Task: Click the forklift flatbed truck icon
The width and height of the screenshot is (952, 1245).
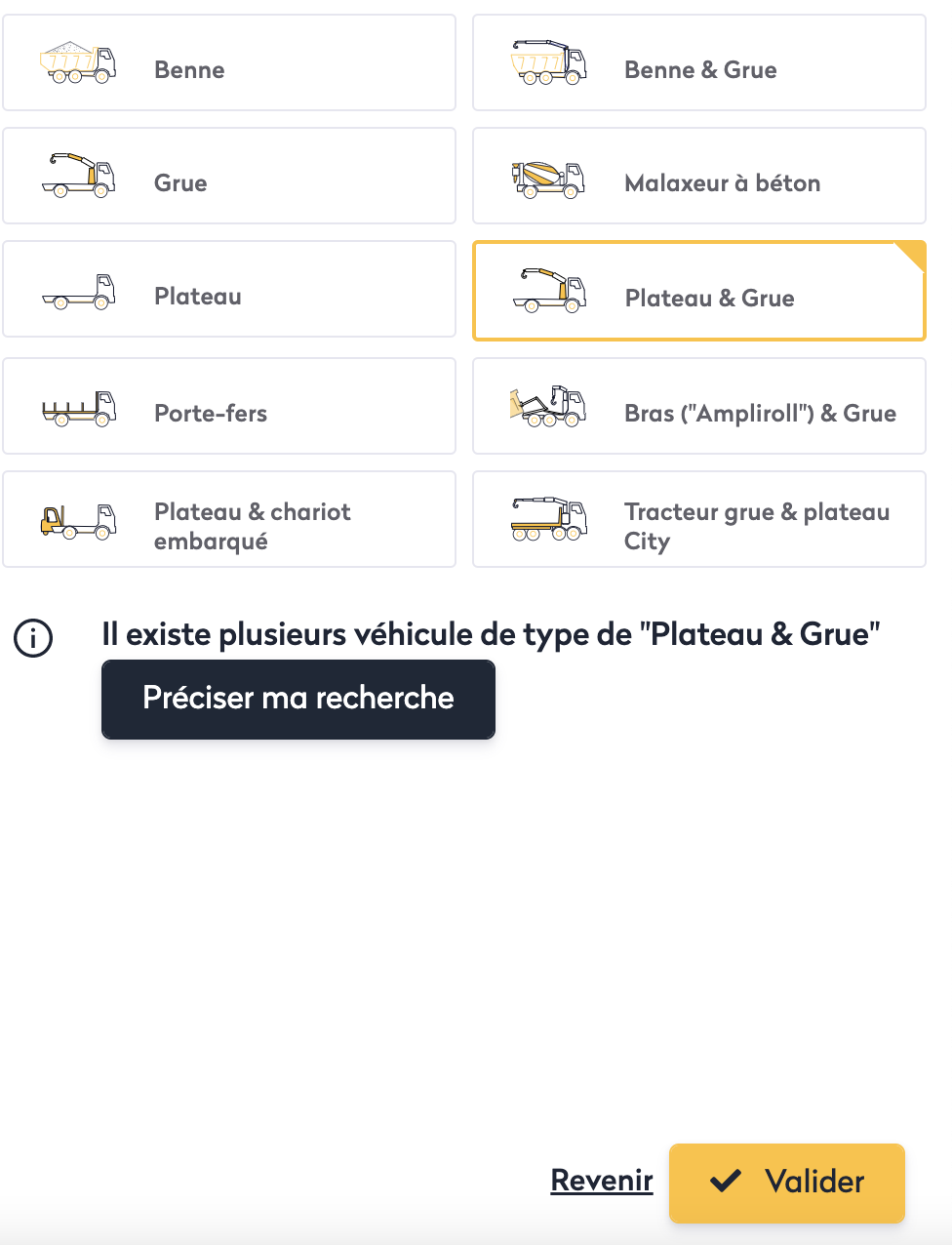Action: coord(78,521)
